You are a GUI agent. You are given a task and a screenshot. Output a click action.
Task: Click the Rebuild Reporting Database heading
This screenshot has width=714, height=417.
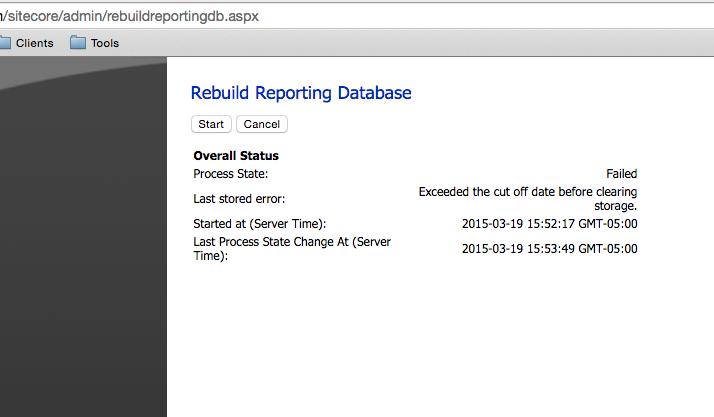(301, 93)
